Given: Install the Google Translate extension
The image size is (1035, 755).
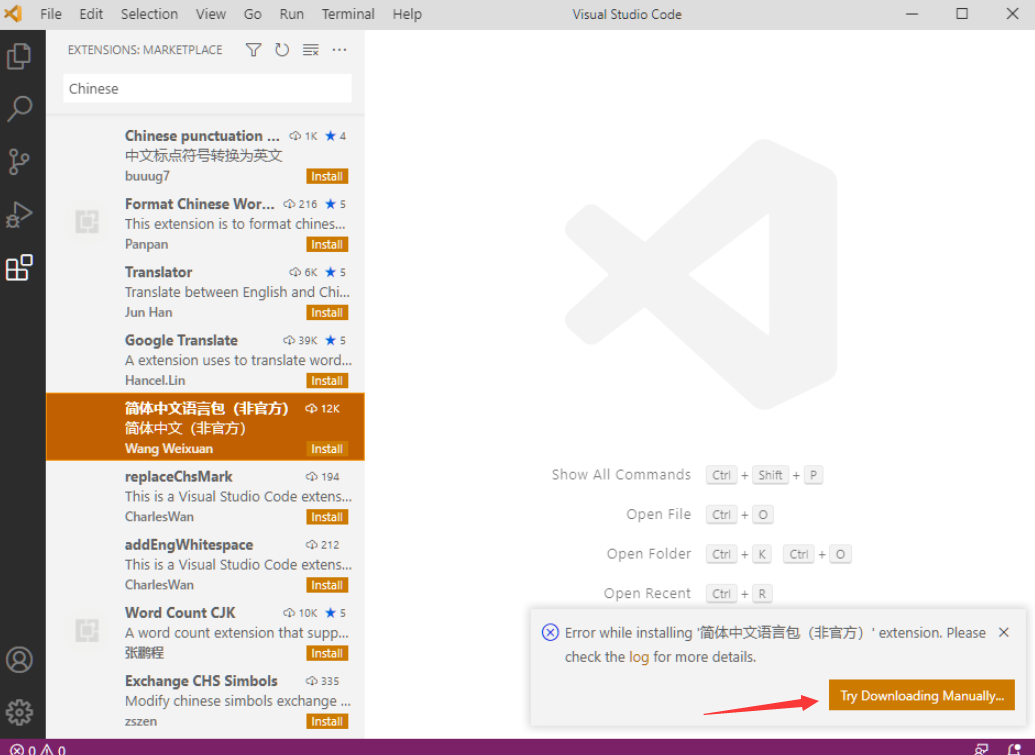Looking at the screenshot, I should click(x=327, y=380).
